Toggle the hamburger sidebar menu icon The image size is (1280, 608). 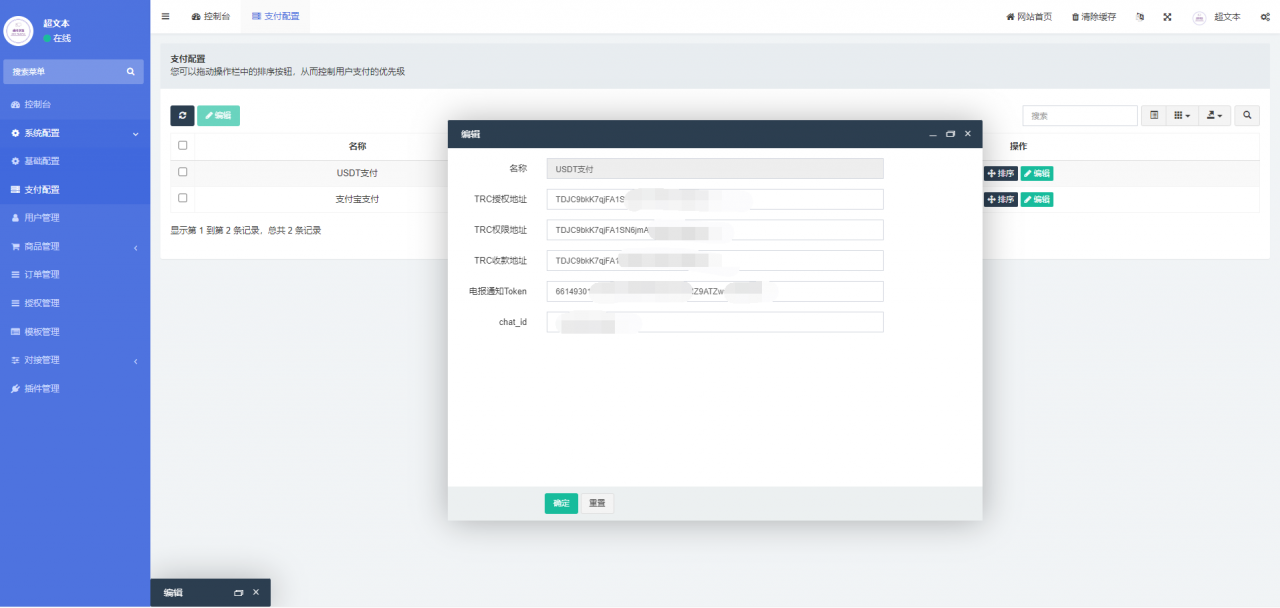(165, 16)
